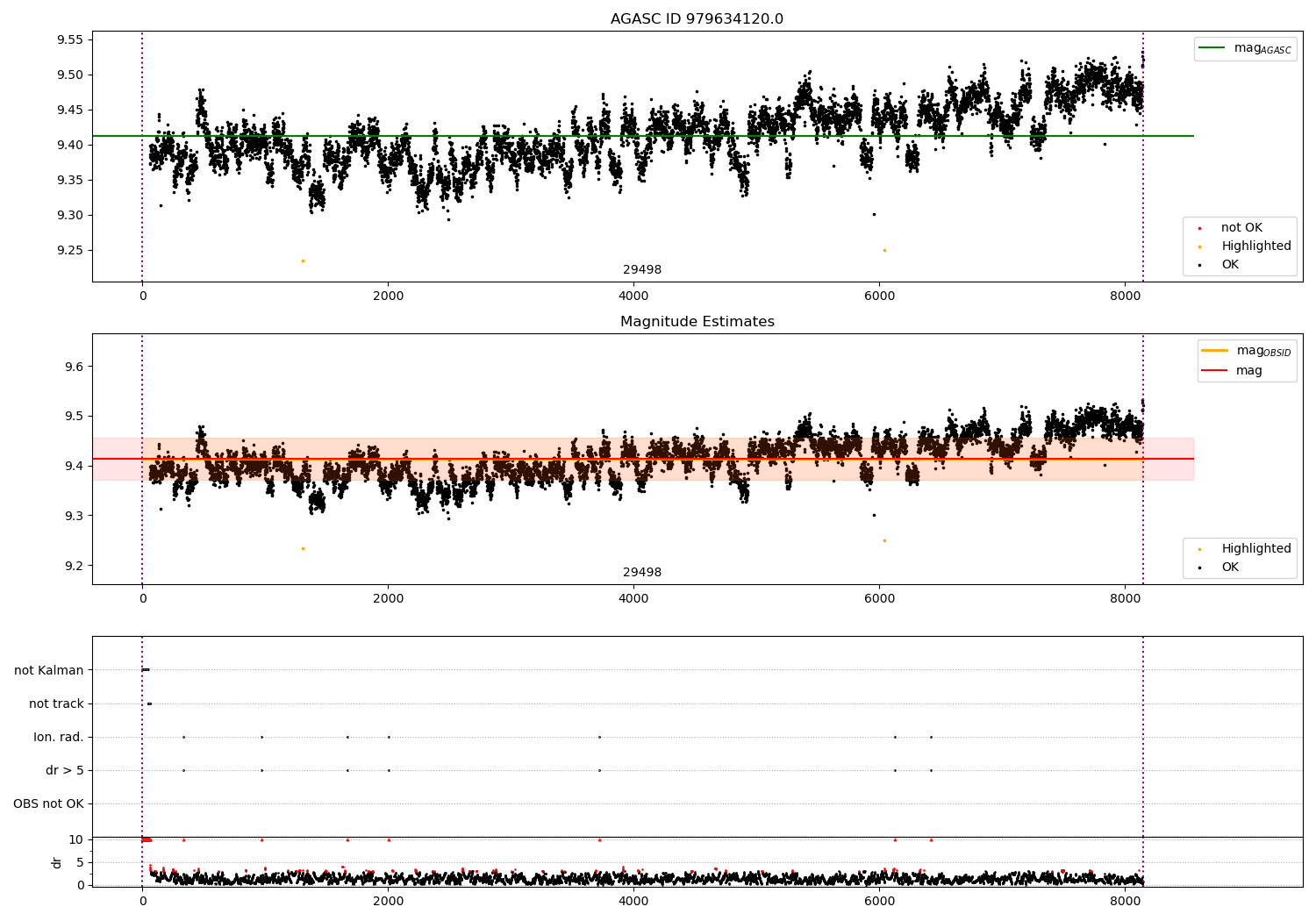Click the 9.25 y-tick of top plot

click(69, 250)
